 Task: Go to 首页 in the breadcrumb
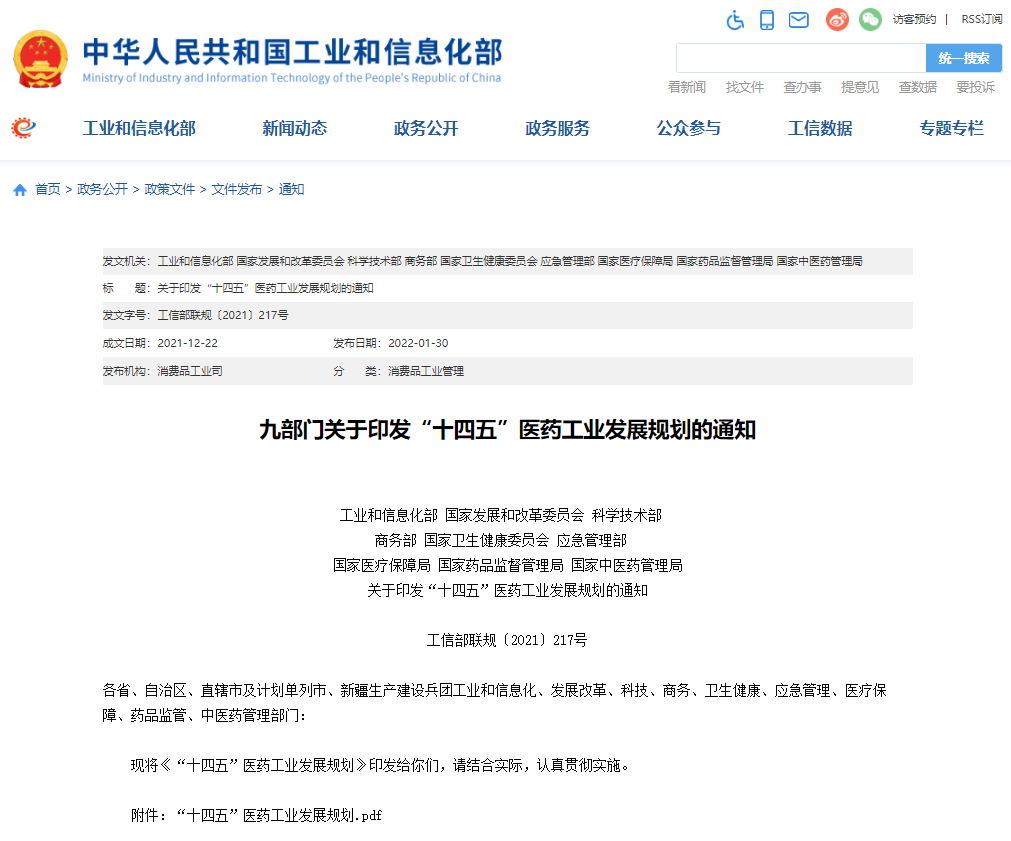coord(48,189)
